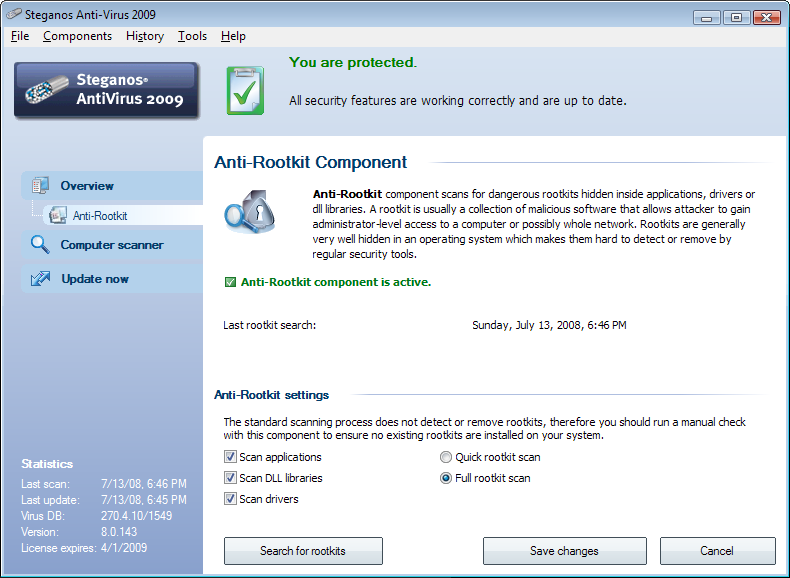Maximize the Steganos Anti-Virus window
Screen dimensions: 790x578
click(736, 18)
